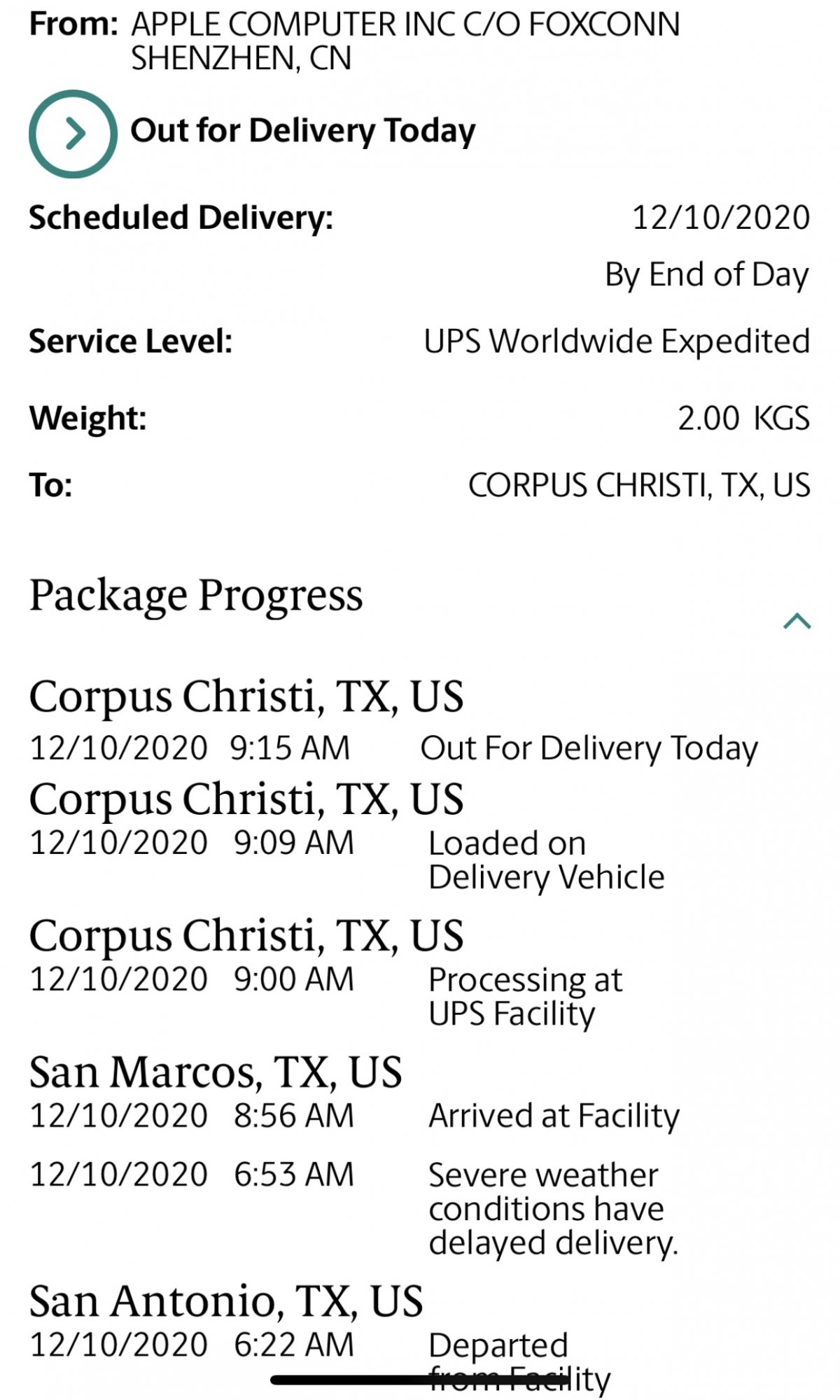Tap the By End of Day text
Image resolution: width=840 pixels, height=1400 pixels.
pos(706,274)
